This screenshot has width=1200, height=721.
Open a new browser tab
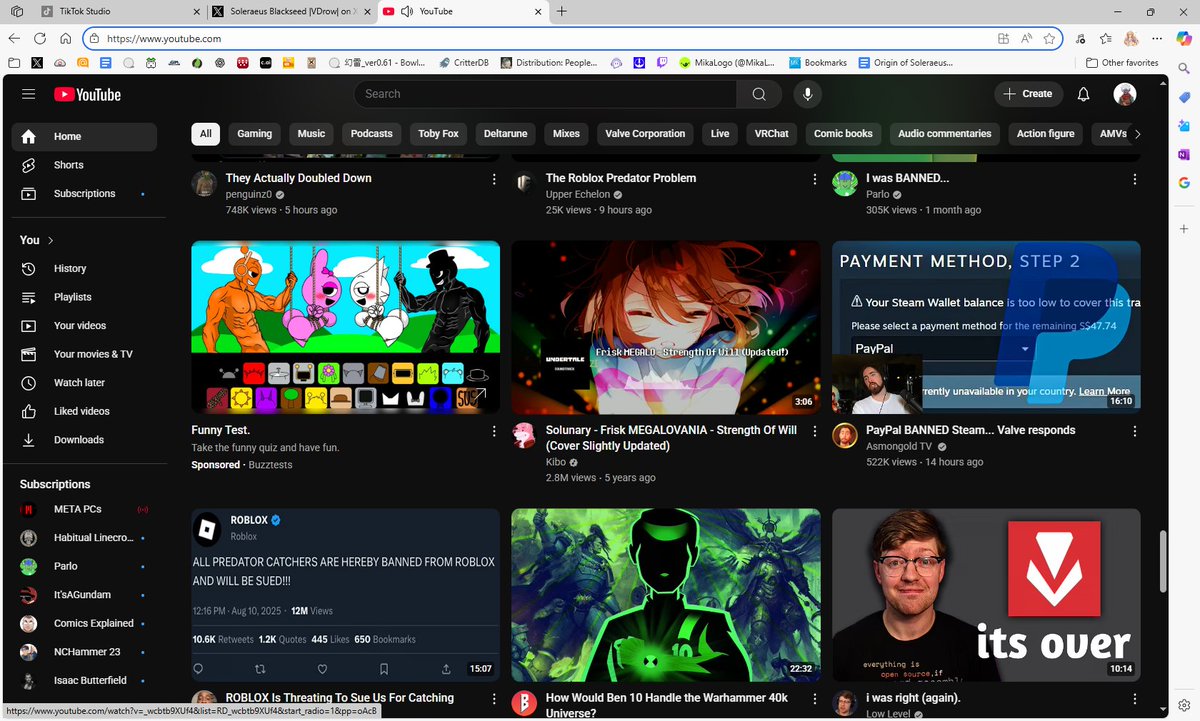coord(561,11)
